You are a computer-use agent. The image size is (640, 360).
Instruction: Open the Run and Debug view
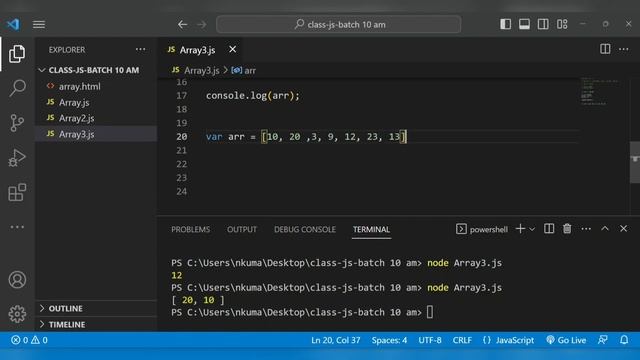tap(17, 158)
